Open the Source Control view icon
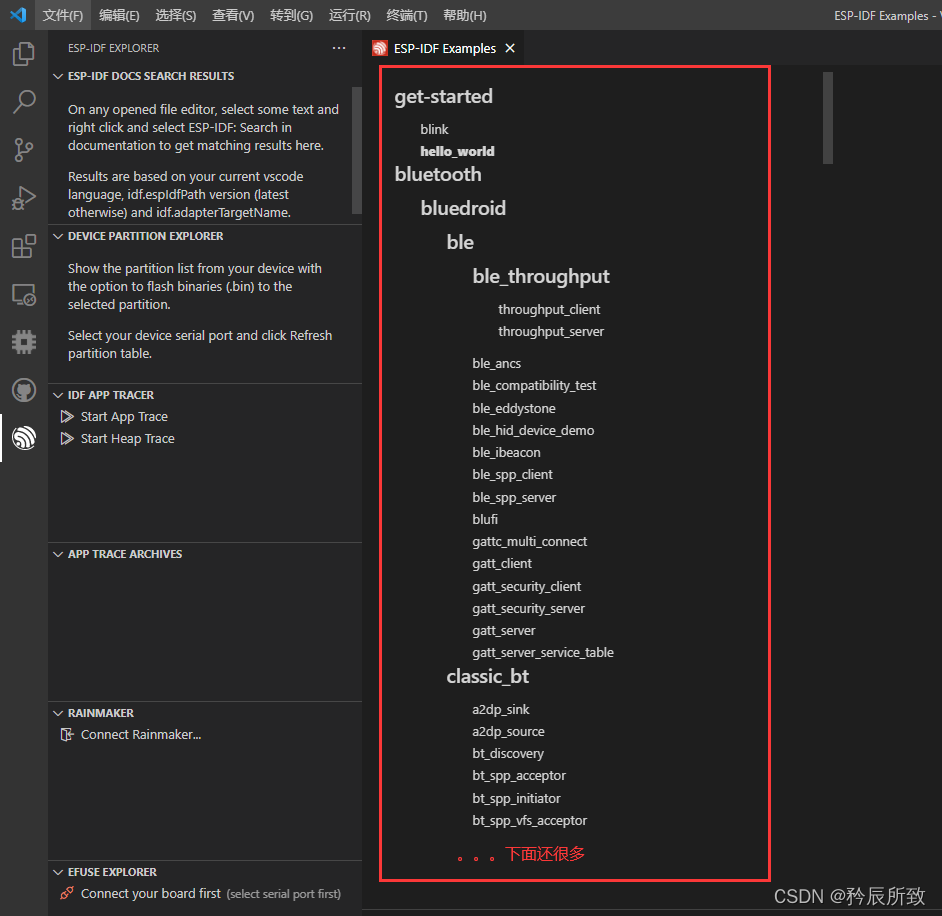This screenshot has height=916, width=942. [x=24, y=150]
